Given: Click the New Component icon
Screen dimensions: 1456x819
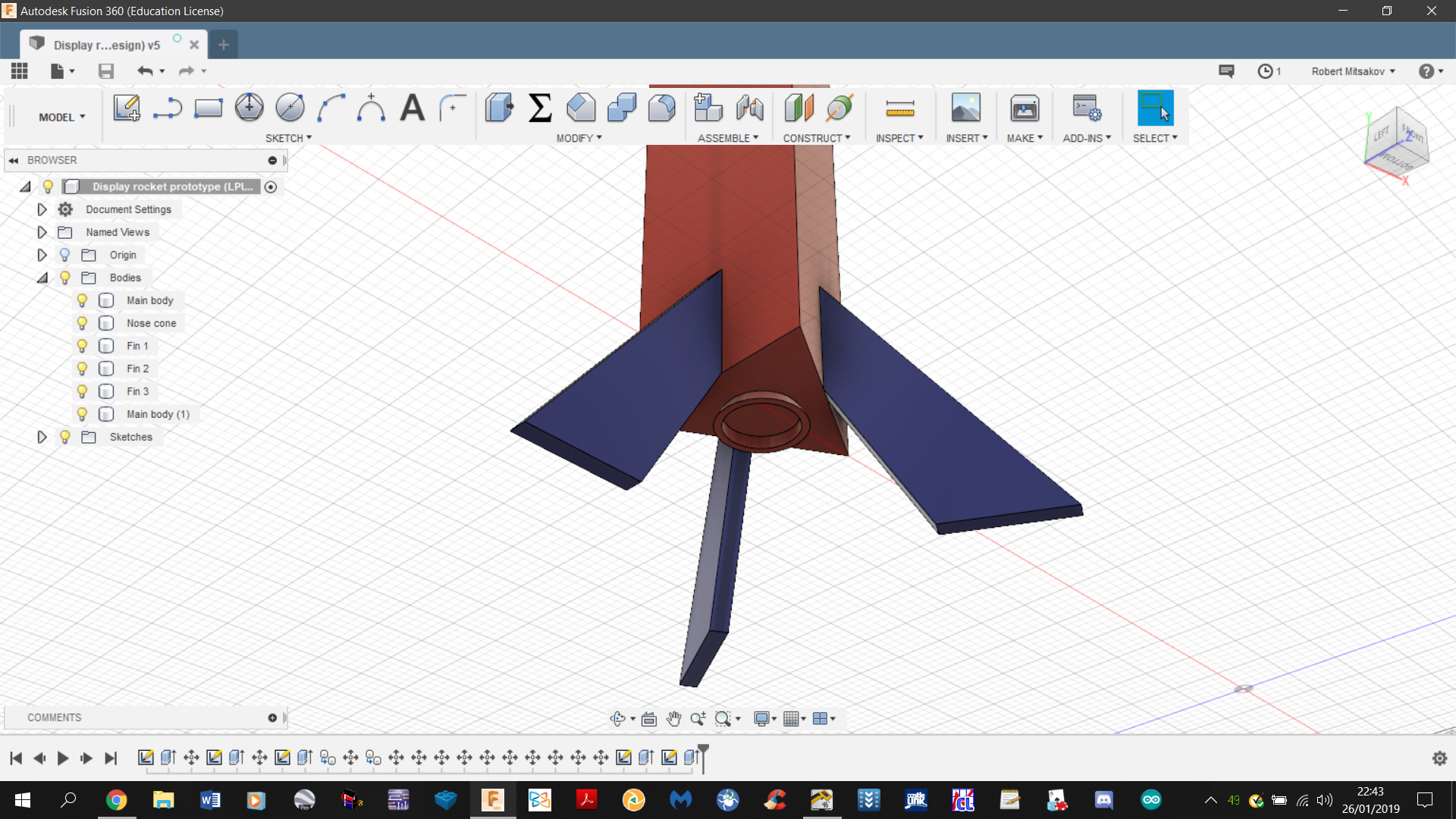Looking at the screenshot, I should coord(708,108).
